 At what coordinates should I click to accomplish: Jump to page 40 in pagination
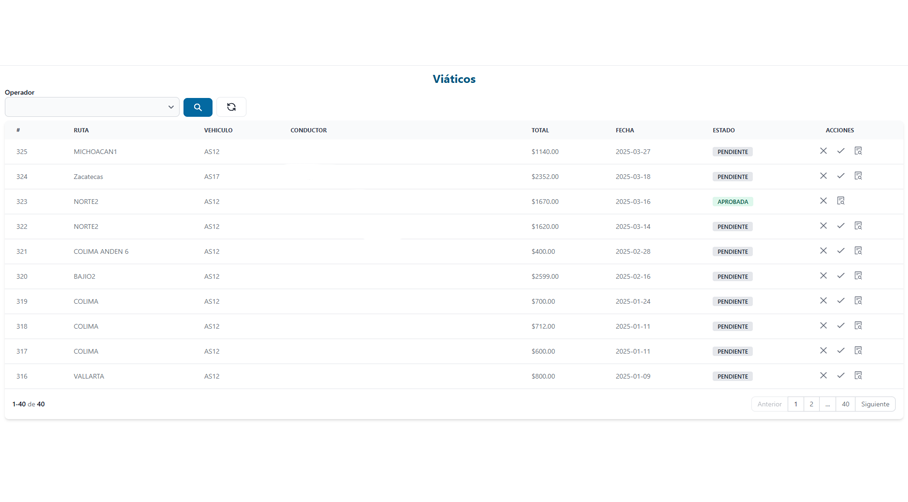845,404
